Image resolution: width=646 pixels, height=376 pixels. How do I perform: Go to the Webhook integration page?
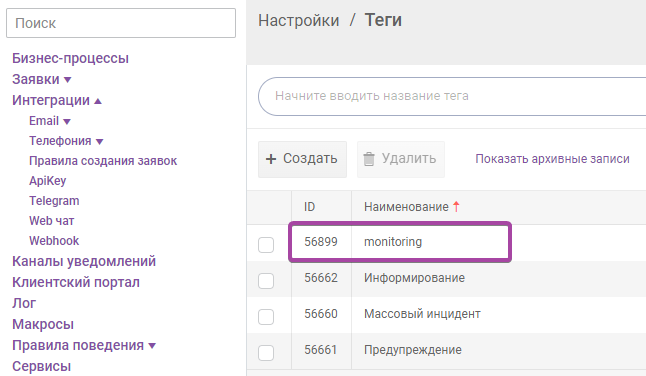pyautogui.click(x=54, y=241)
